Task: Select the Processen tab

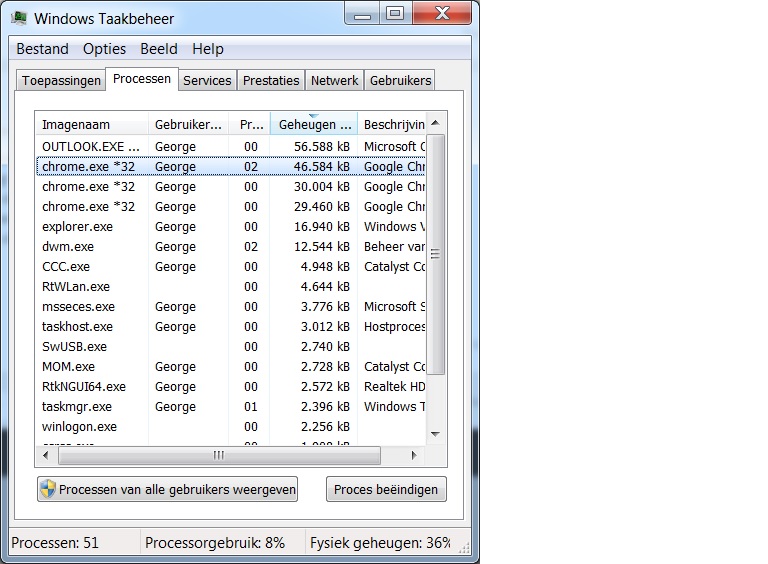Action: 142,79
